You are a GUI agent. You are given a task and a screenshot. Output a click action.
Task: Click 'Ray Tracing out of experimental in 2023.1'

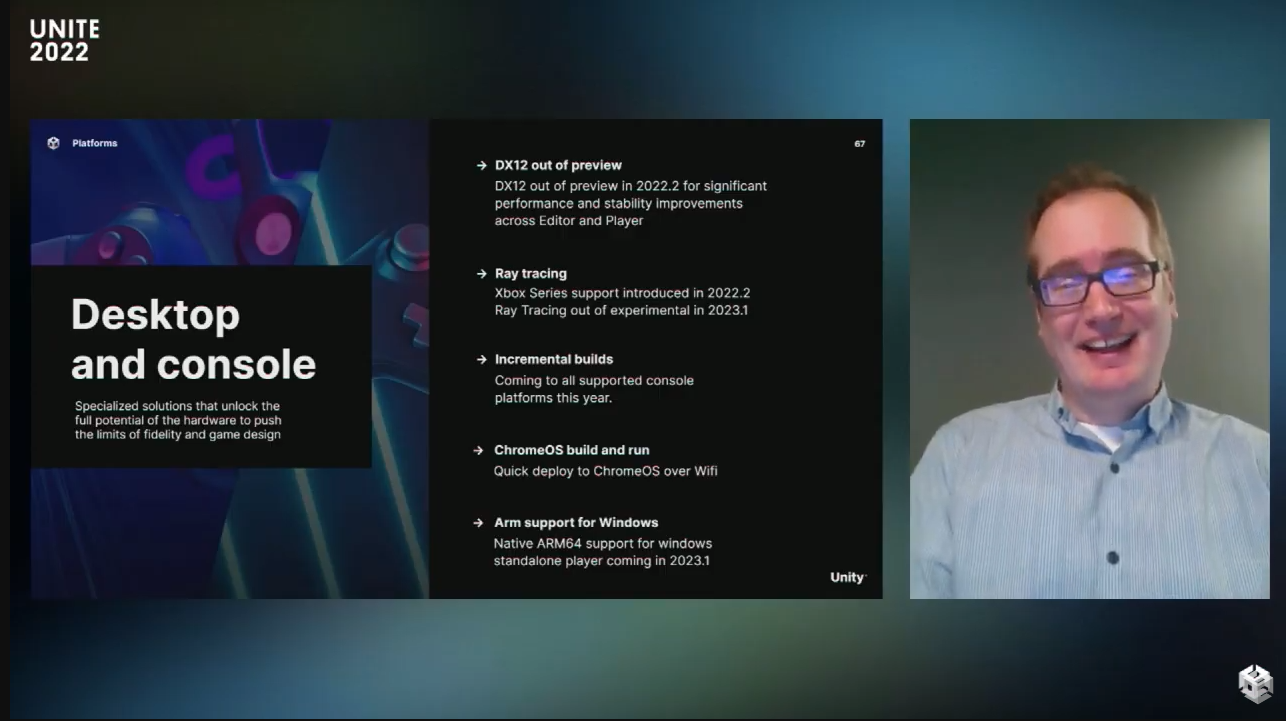[621, 310]
